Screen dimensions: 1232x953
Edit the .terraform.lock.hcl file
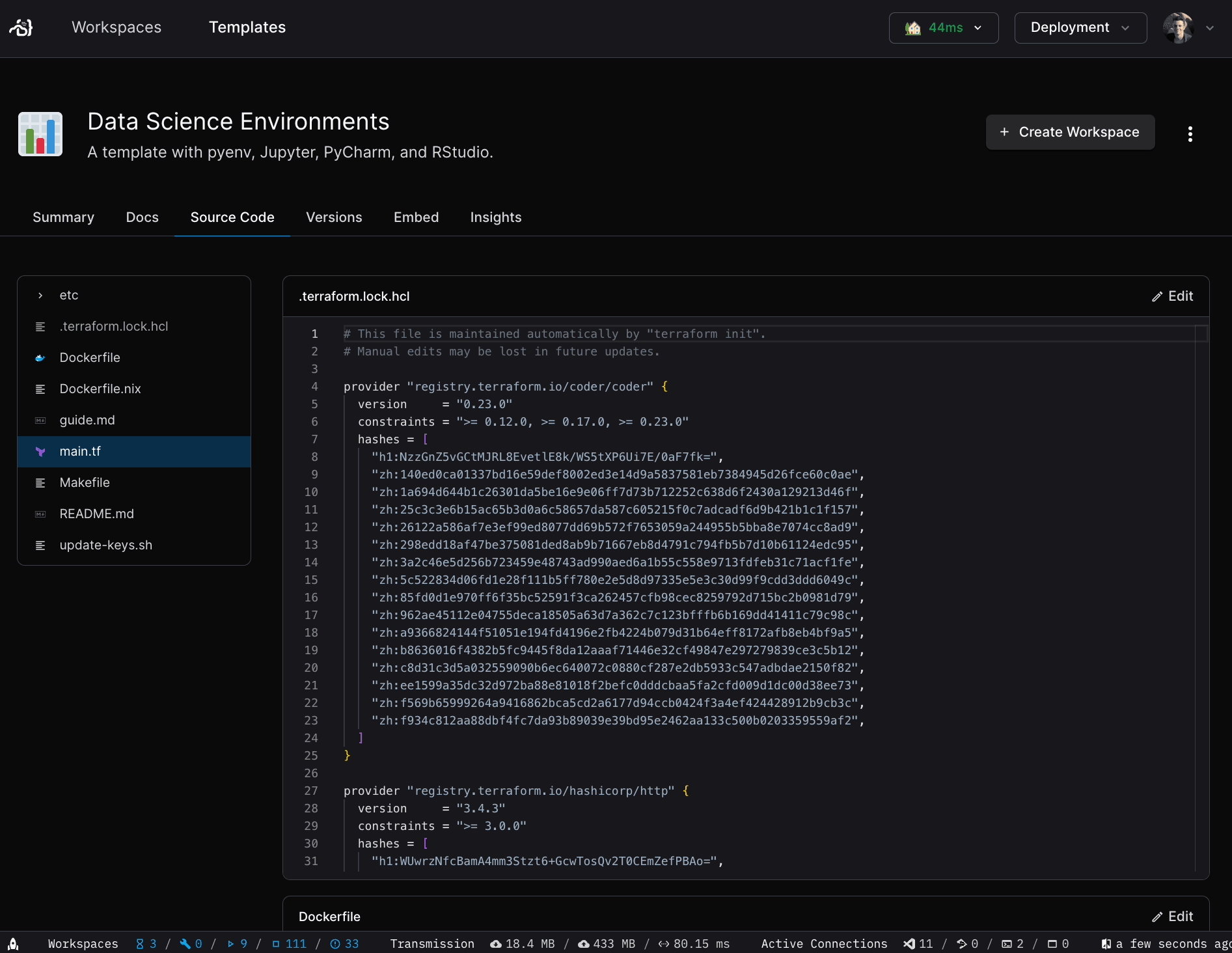pos(1172,296)
